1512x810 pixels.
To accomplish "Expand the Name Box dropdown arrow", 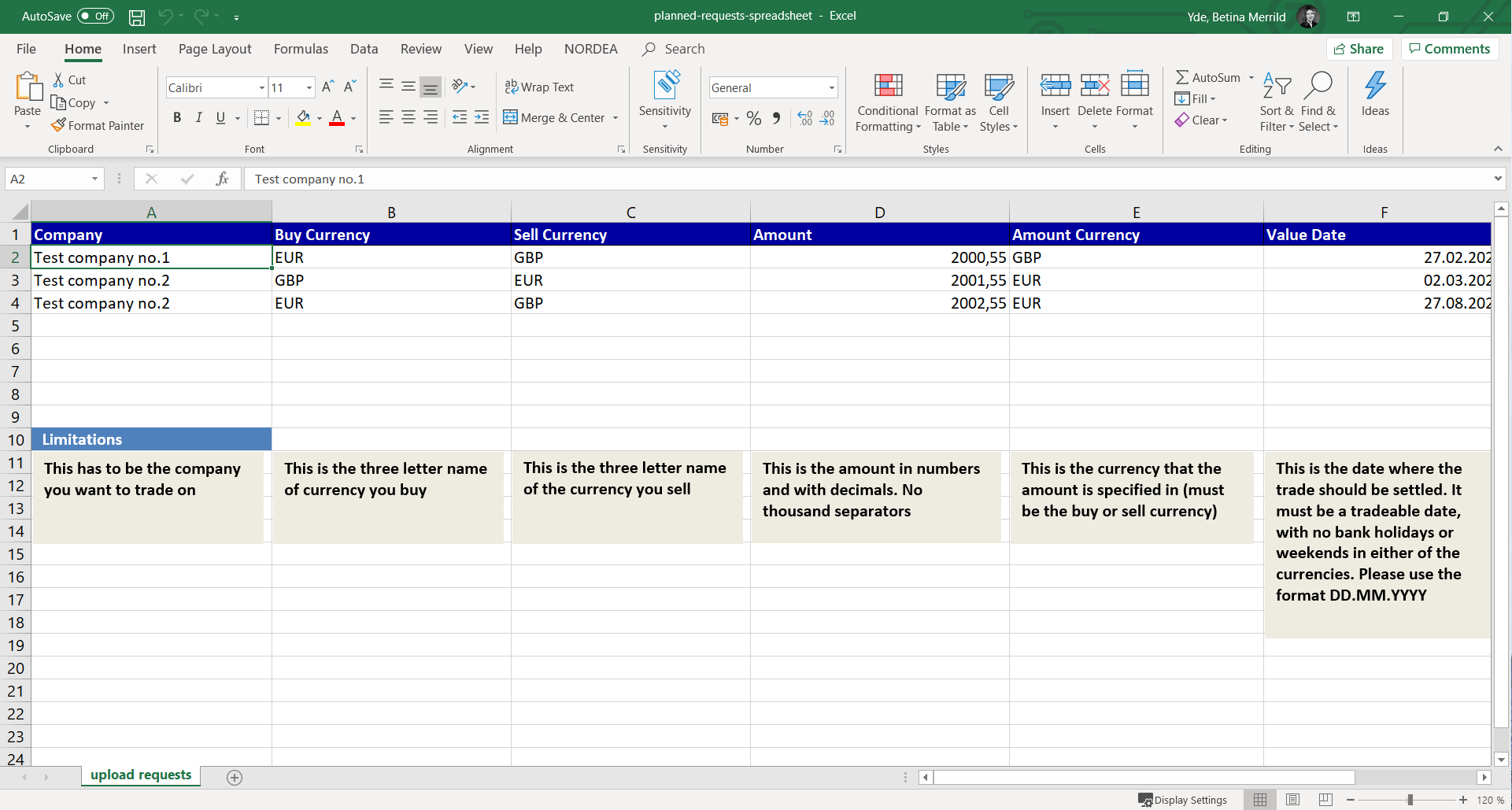I will (x=94, y=179).
